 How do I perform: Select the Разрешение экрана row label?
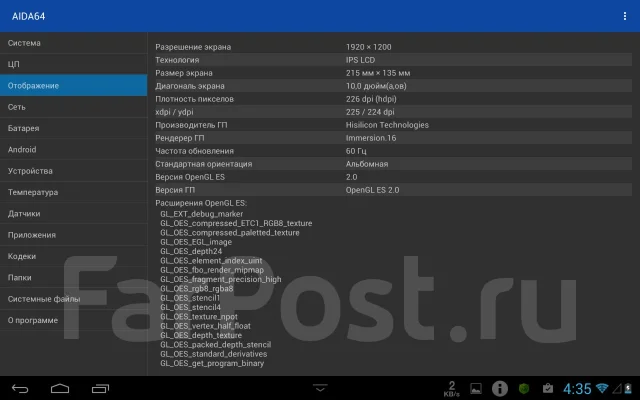193,47
